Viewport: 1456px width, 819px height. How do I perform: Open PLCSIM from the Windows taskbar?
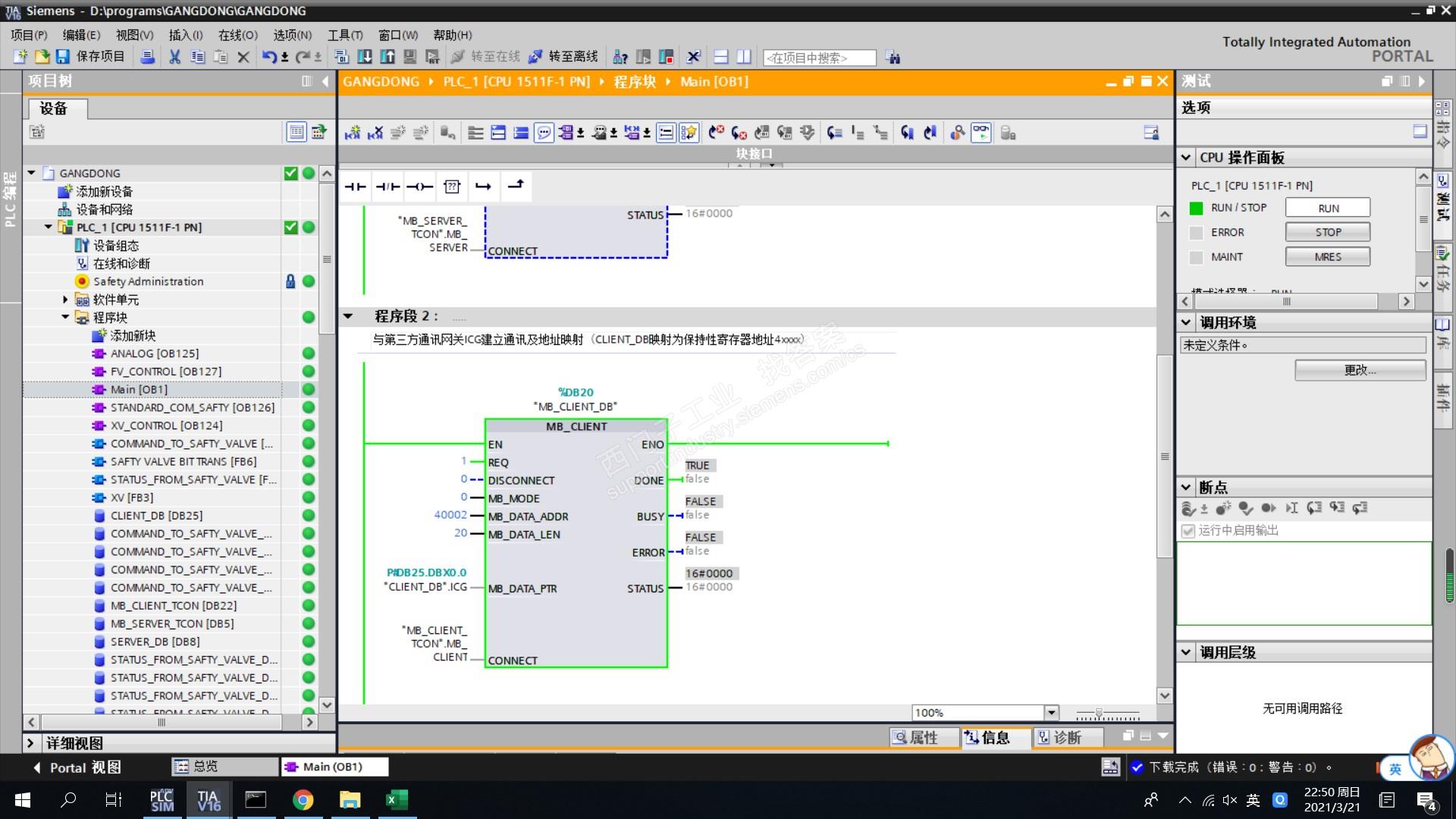tap(162, 800)
